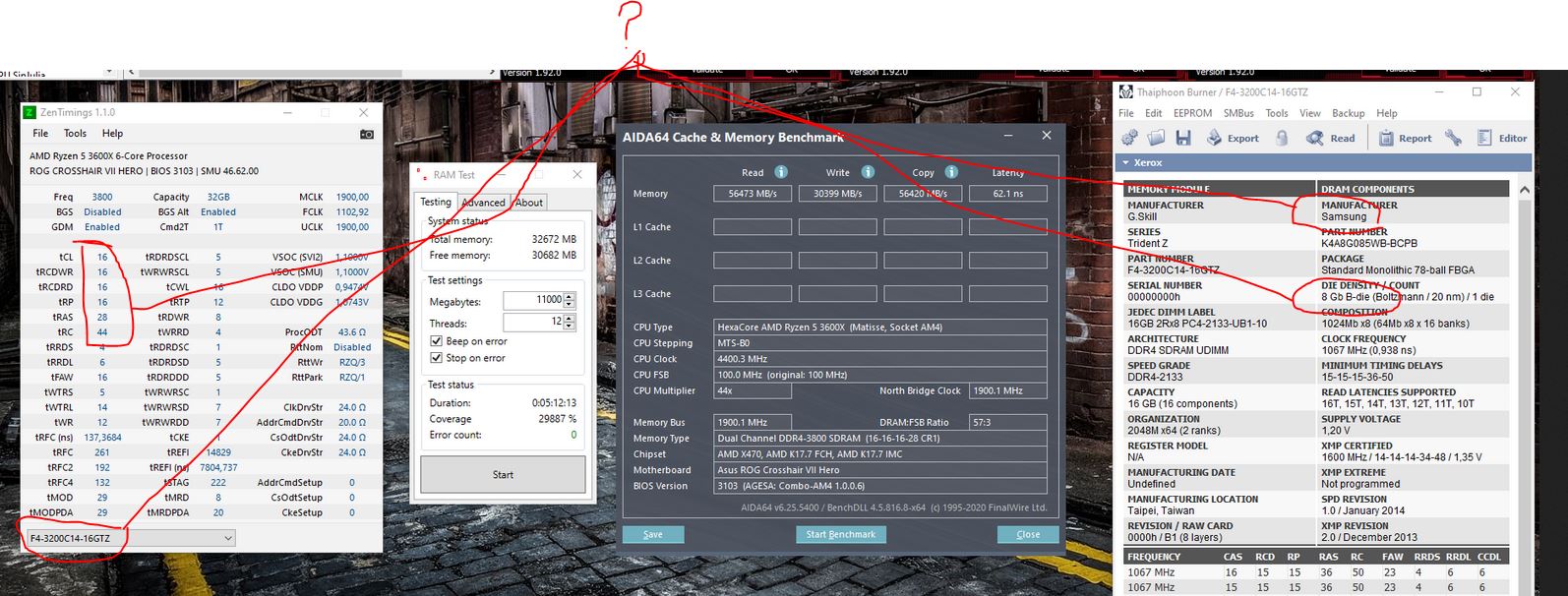Viewport: 1568px width, 596px height.
Task: Click AIDA64 Close button
Action: click(x=1028, y=534)
